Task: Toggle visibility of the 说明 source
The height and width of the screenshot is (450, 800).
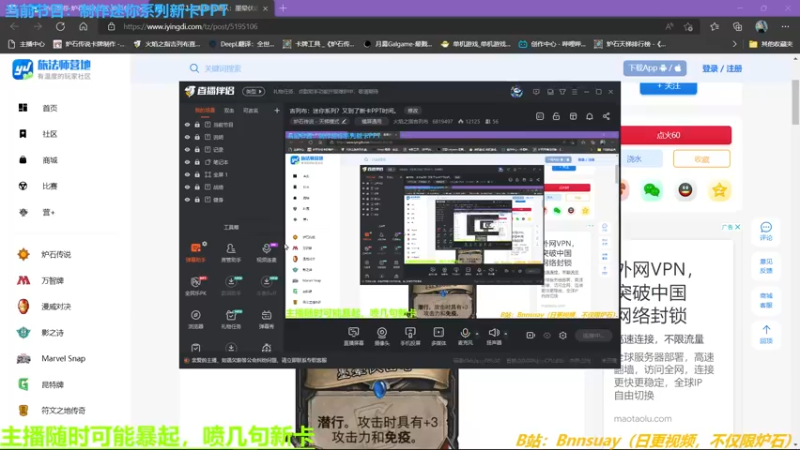Action: point(187,137)
